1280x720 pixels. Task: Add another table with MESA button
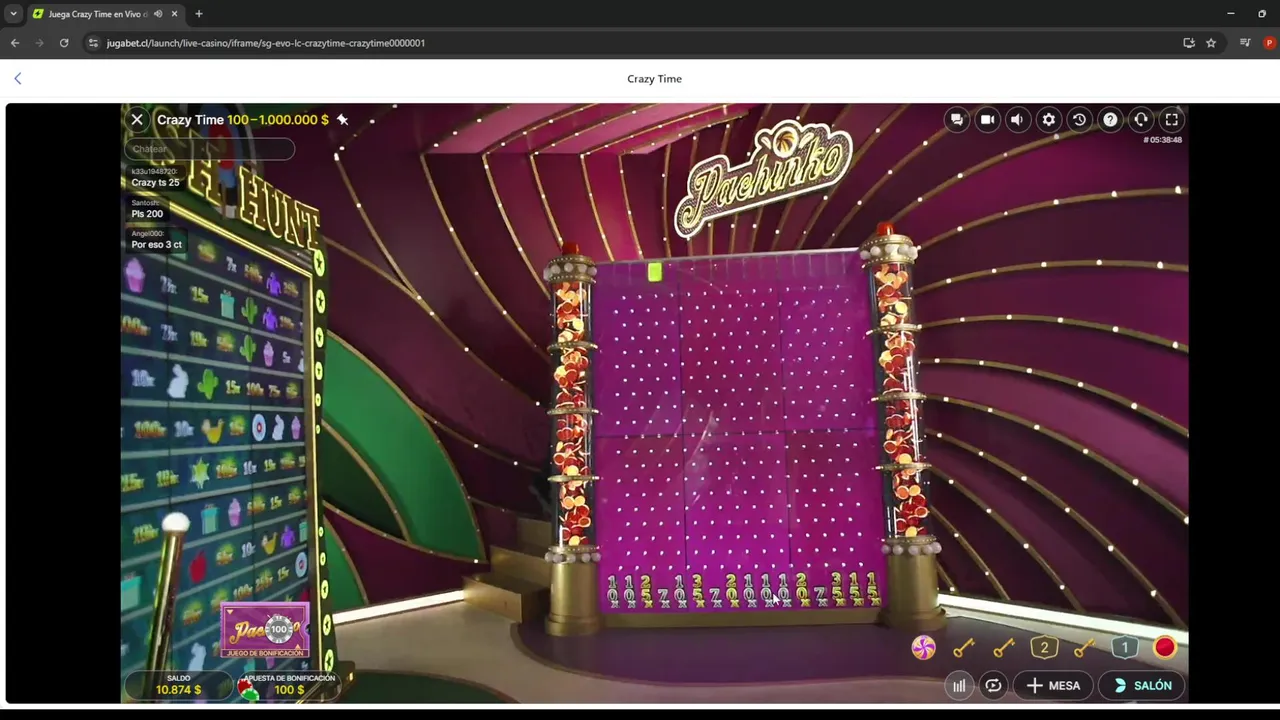pyautogui.click(x=1053, y=685)
